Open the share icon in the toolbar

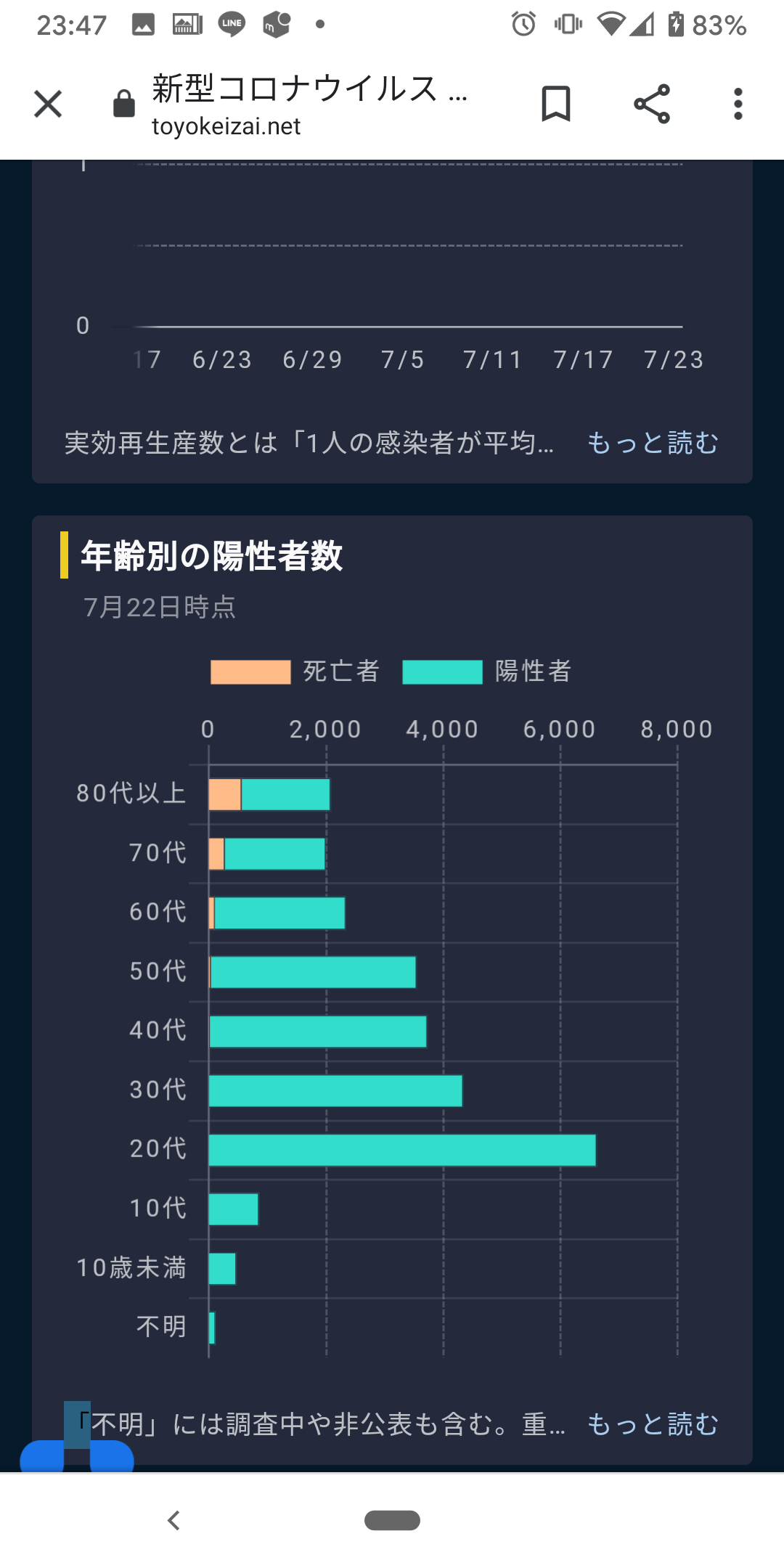[x=651, y=104]
